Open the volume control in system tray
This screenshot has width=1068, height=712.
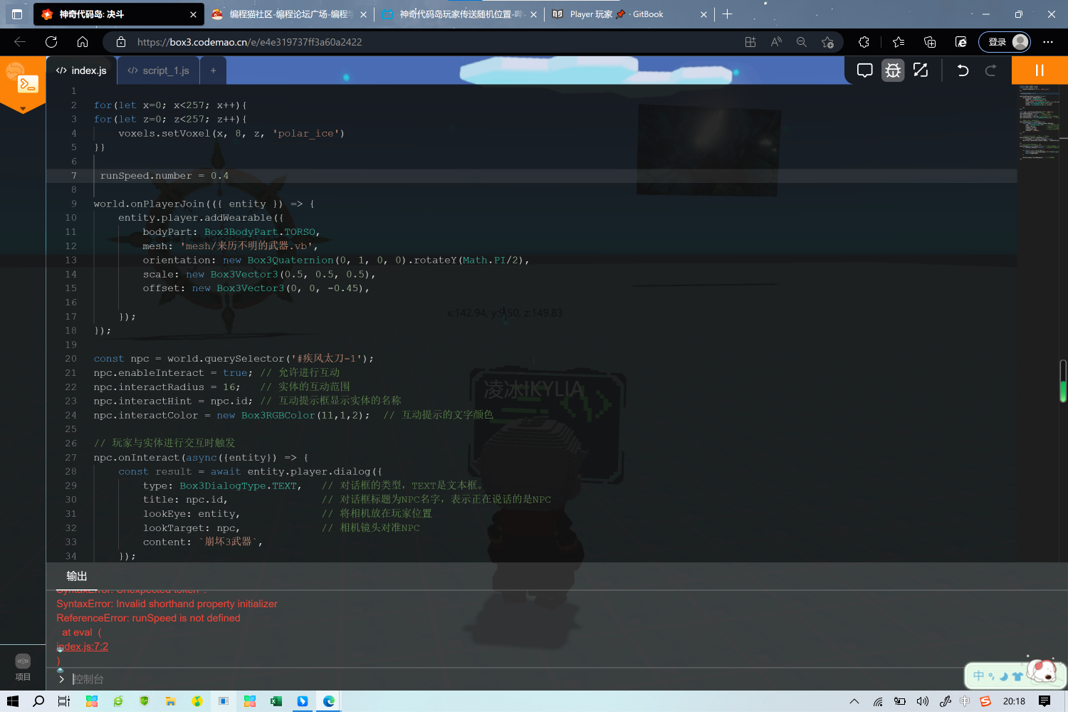click(922, 701)
